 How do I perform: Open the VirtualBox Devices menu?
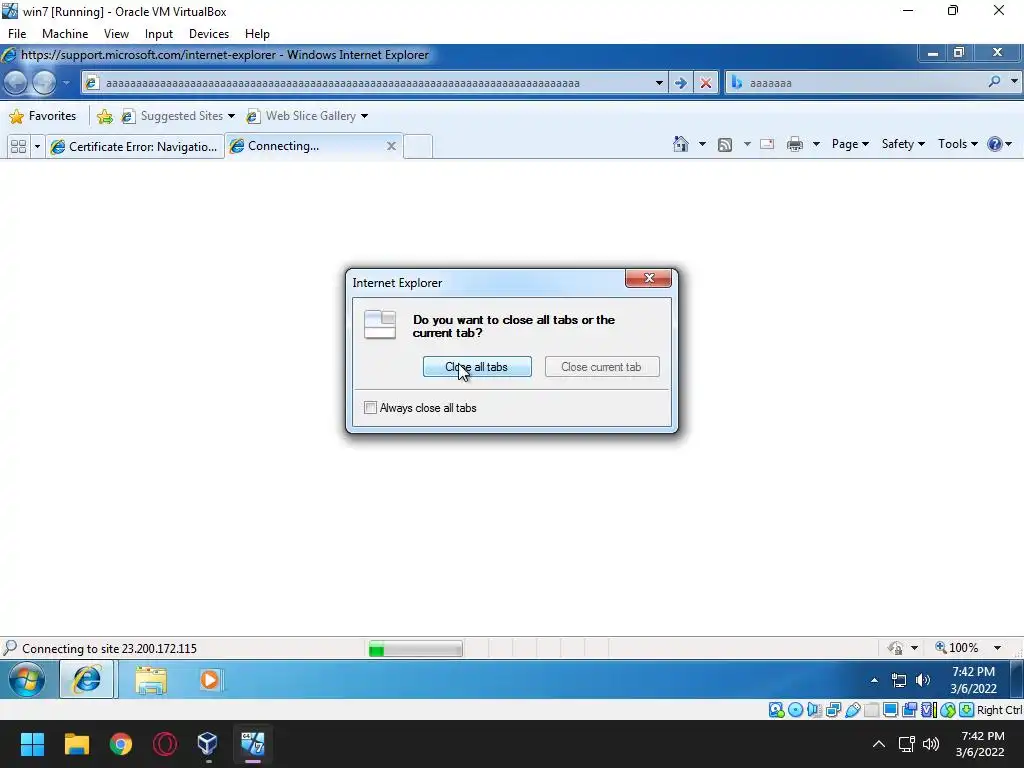[x=208, y=34]
